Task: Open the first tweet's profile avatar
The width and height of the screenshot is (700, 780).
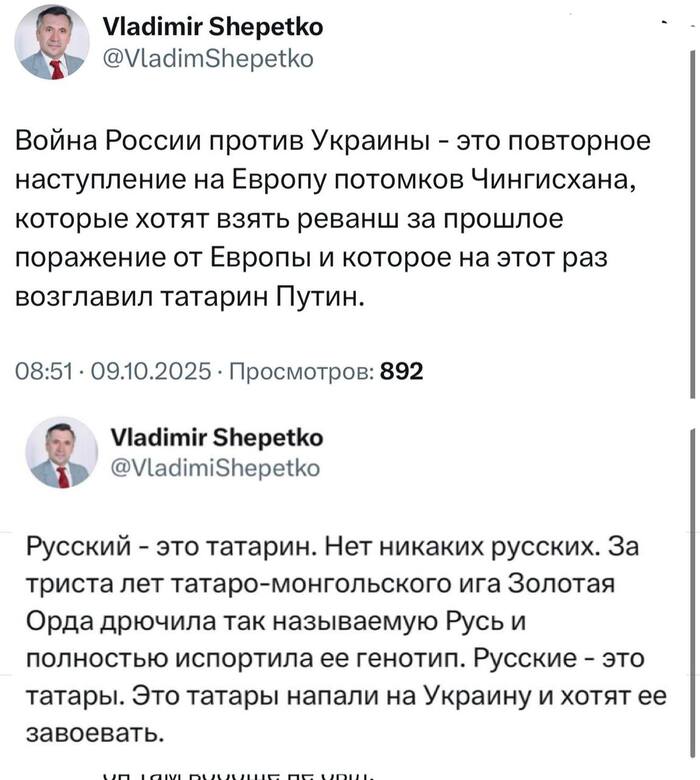Action: pos(51,42)
